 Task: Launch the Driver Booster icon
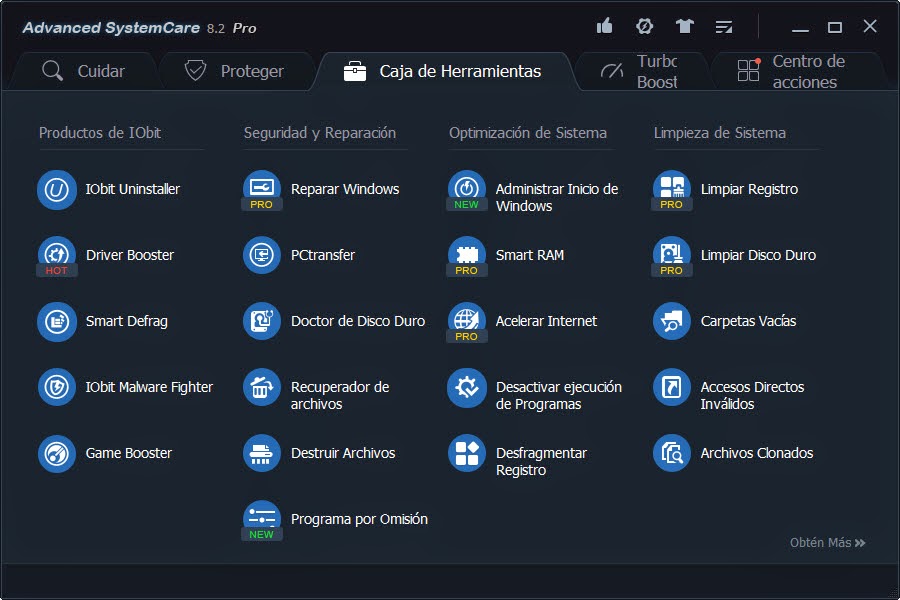tap(57, 256)
